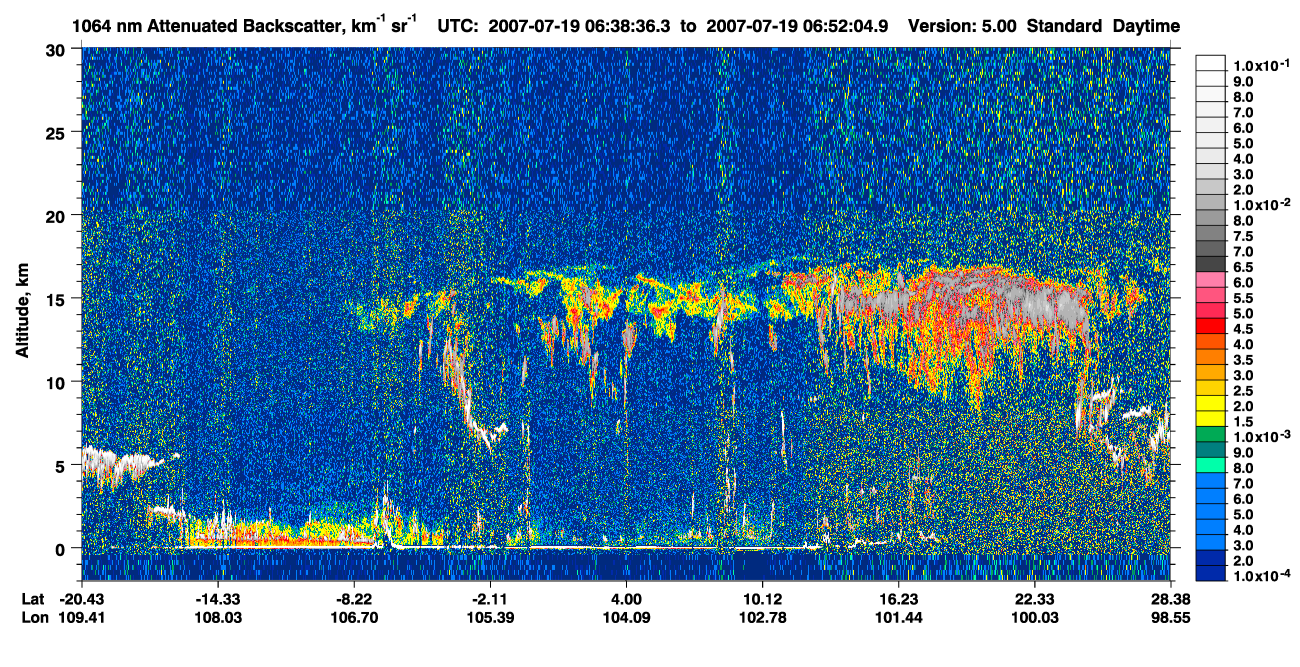
Task: Click the "Daytime" word in the header
Action: point(1145,25)
